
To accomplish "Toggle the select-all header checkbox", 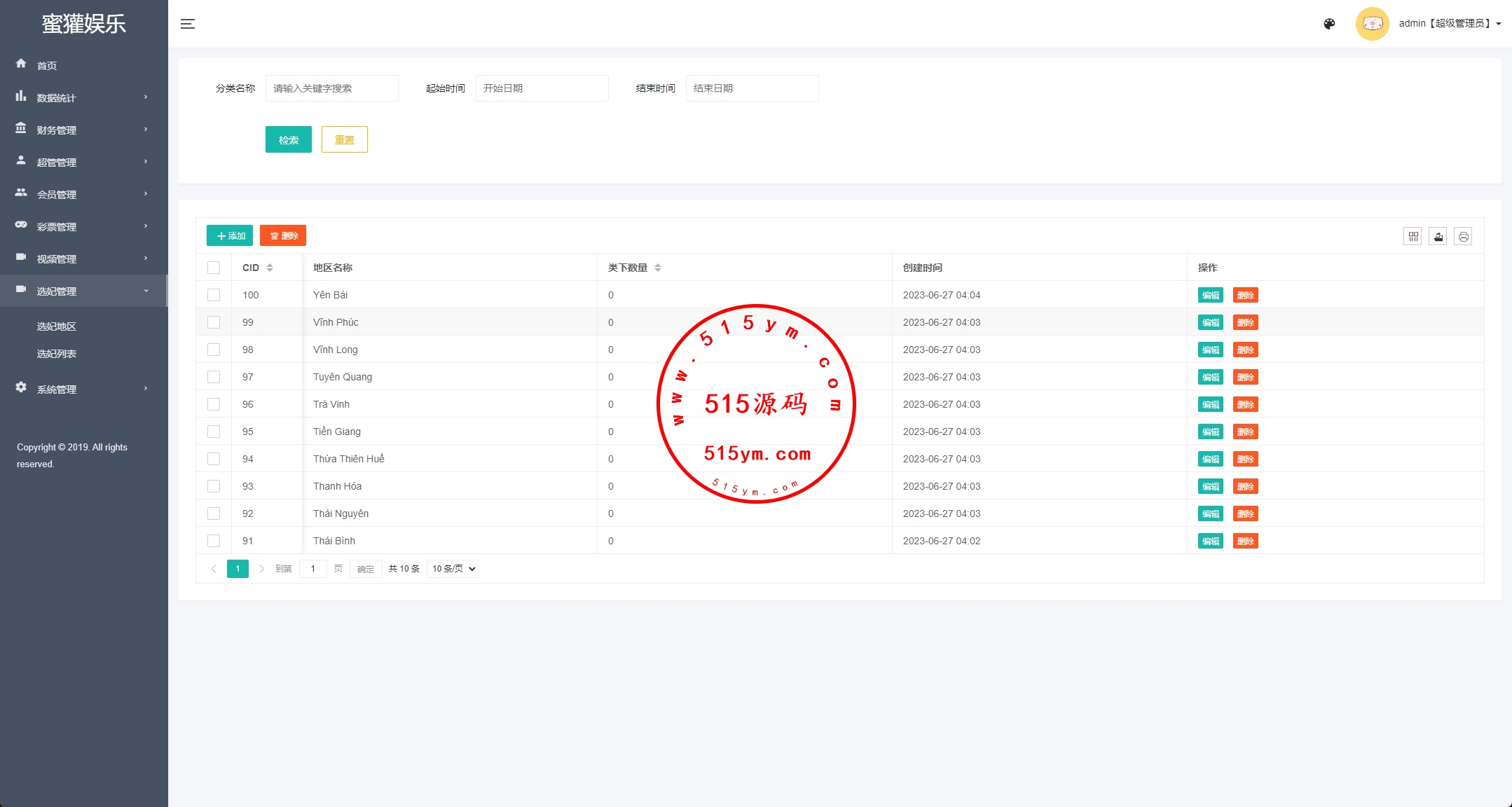I will [x=214, y=268].
